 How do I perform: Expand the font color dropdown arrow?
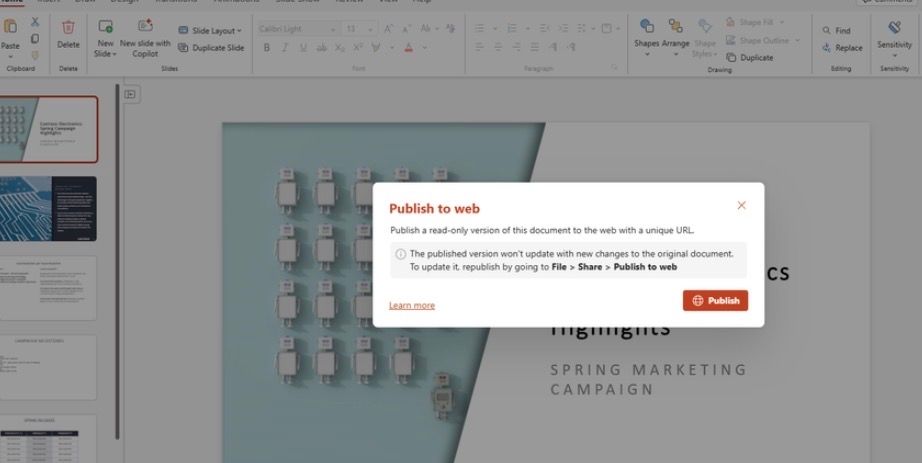point(425,48)
